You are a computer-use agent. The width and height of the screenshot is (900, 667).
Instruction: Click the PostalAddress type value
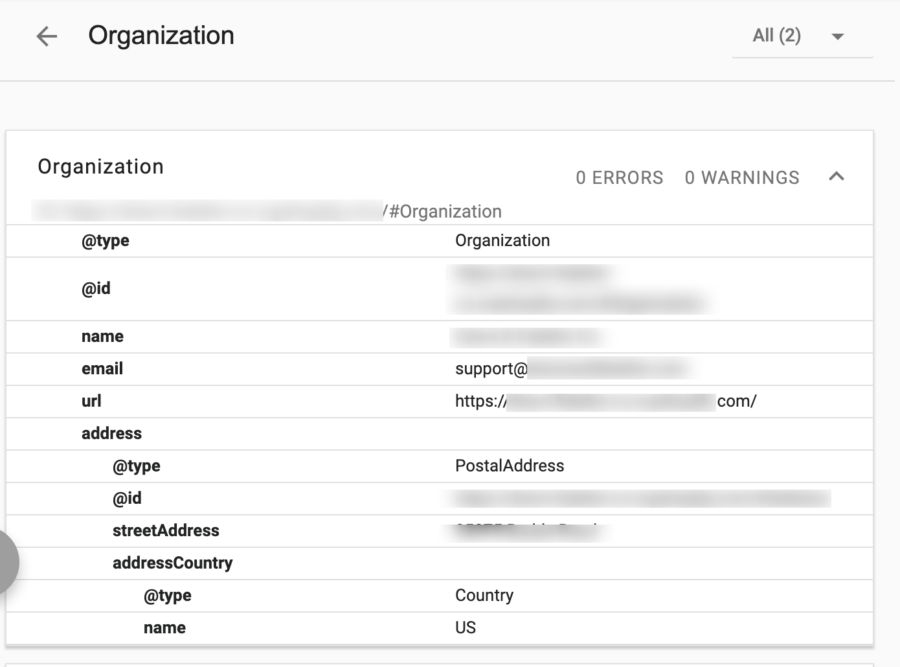click(509, 466)
